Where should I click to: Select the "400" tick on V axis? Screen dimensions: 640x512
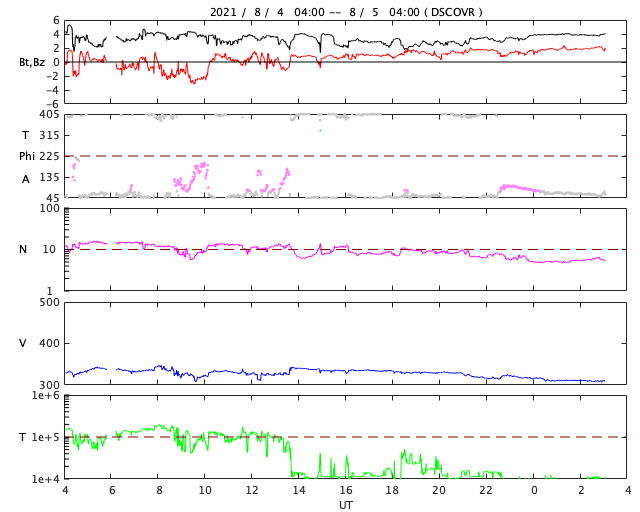tap(49, 343)
